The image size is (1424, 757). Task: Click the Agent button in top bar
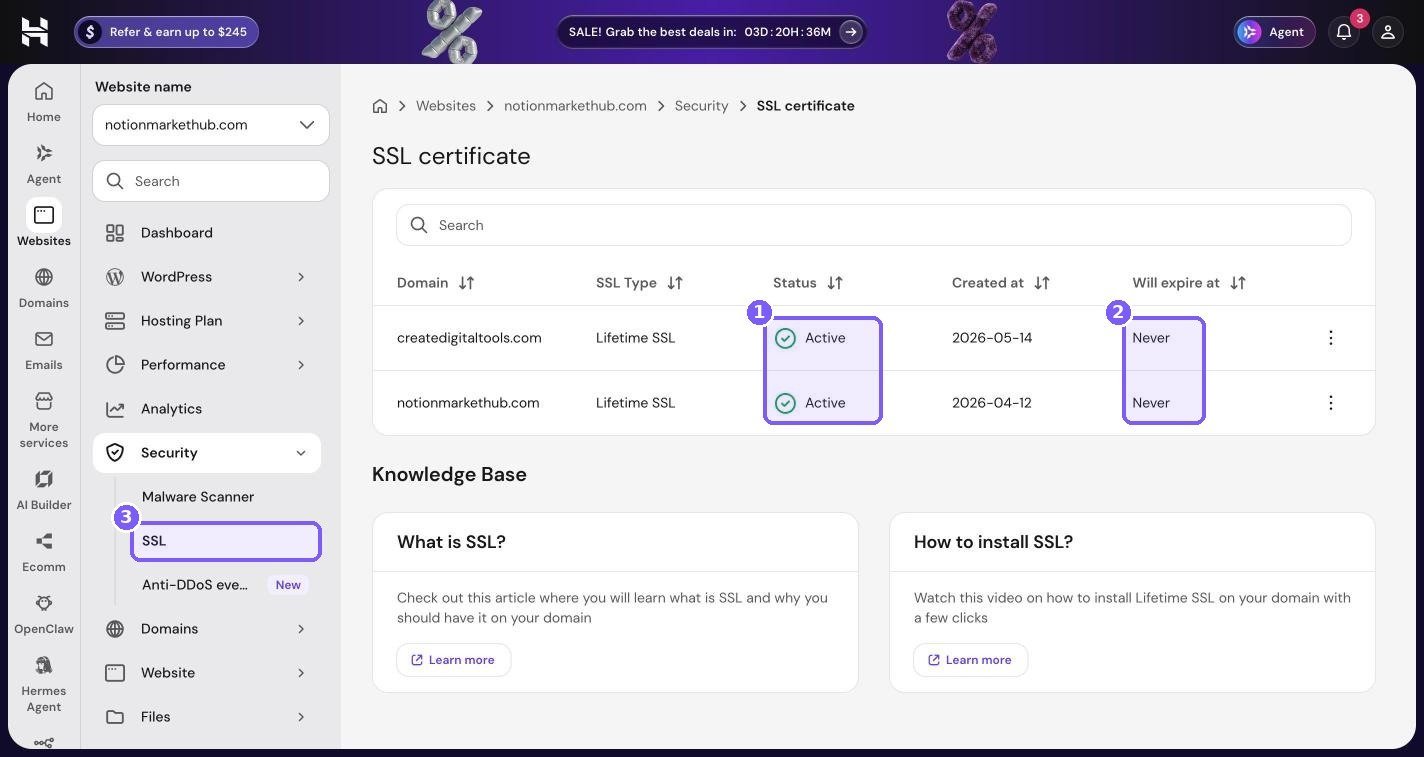(1274, 32)
